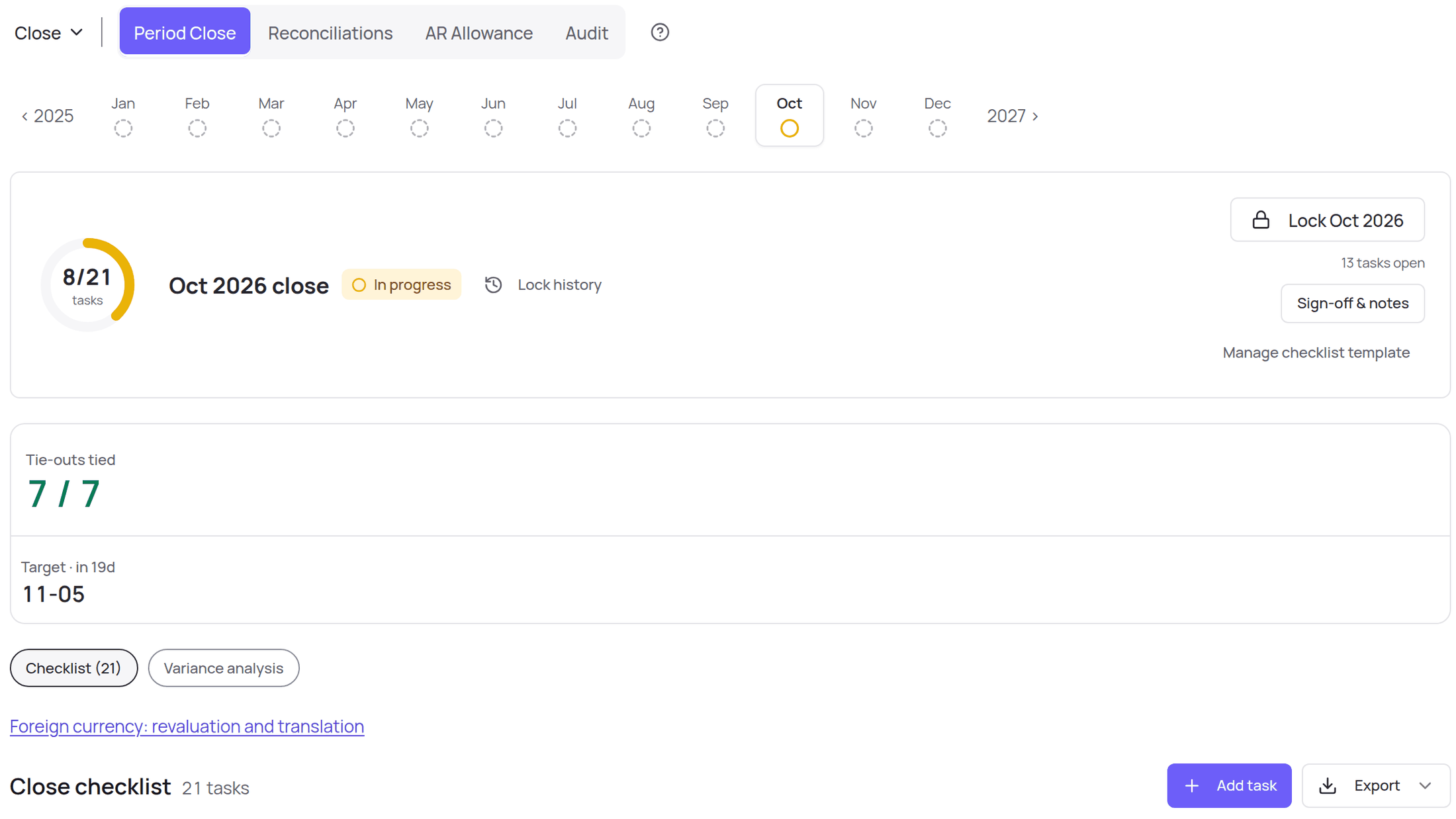
Task: Click the In progress status badge
Action: [401, 284]
